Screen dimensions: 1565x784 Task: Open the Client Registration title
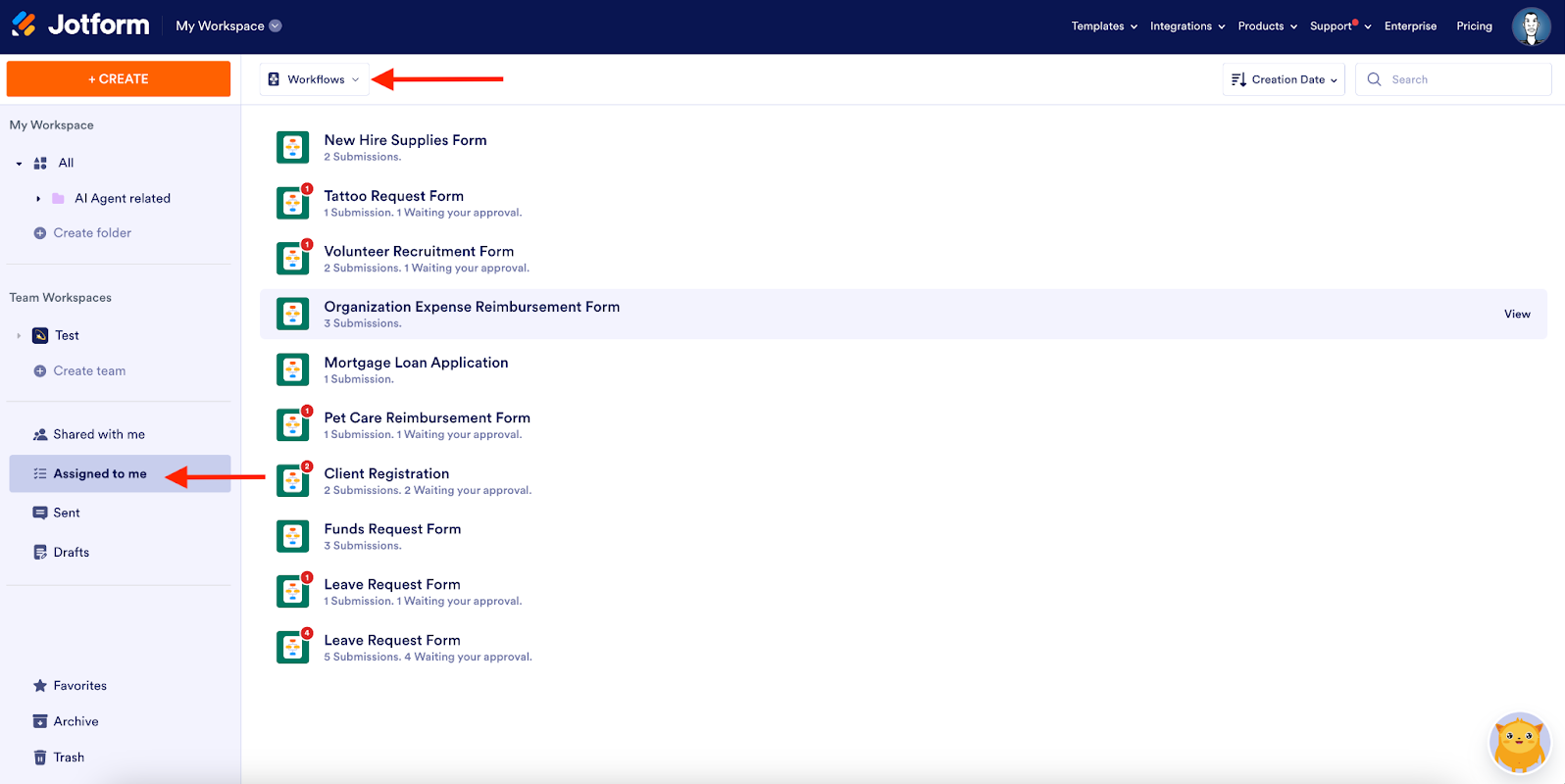(x=386, y=473)
